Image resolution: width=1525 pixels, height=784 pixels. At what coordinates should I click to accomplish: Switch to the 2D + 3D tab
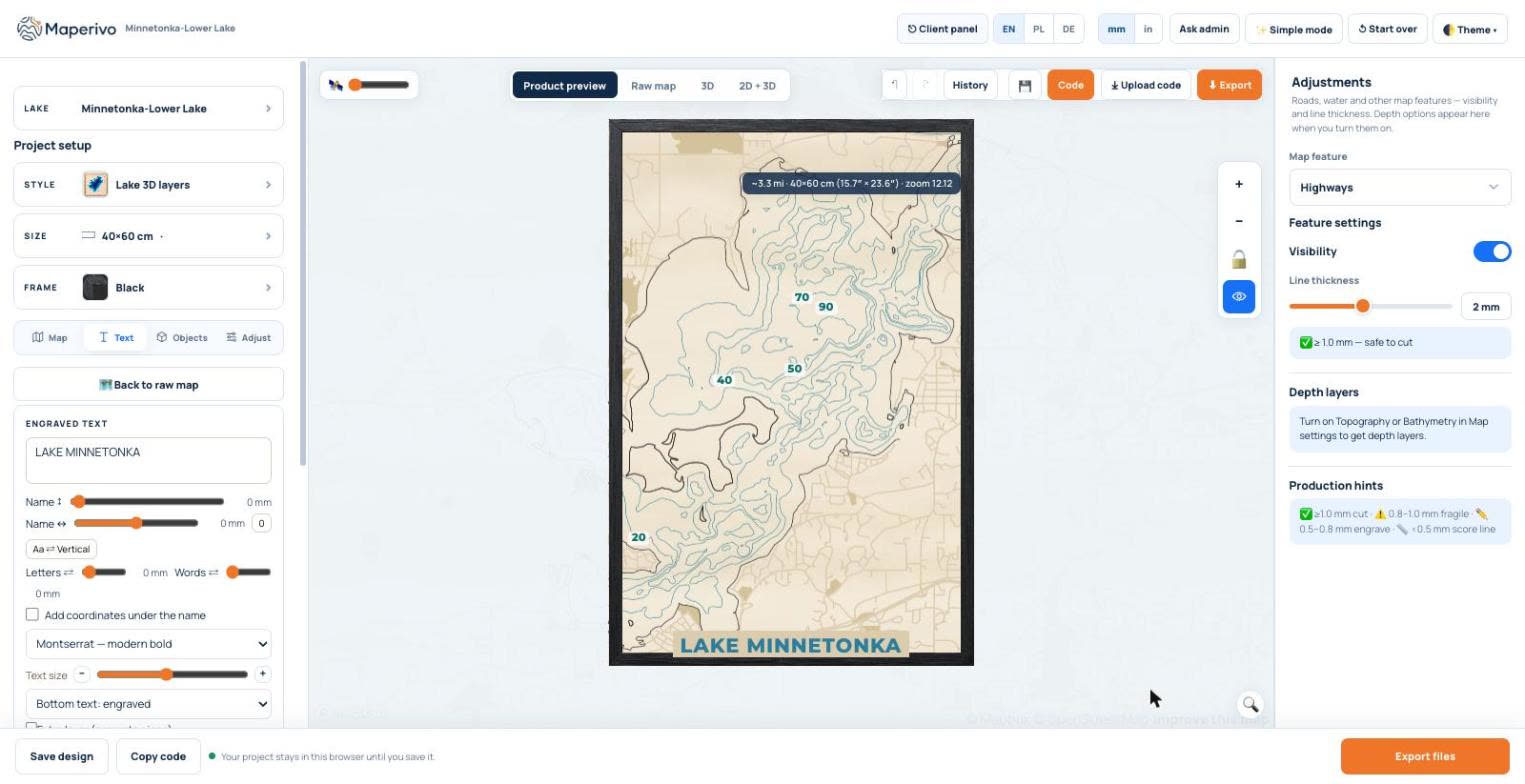[x=757, y=86]
